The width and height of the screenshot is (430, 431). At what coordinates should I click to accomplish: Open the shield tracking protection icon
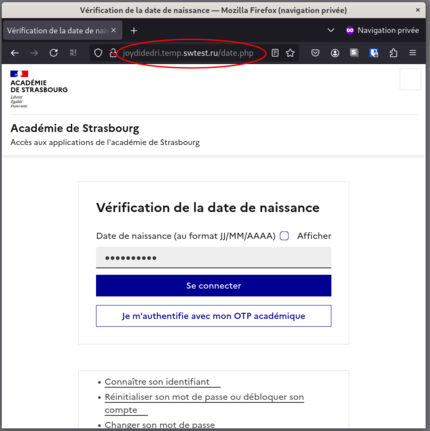pyautogui.click(x=98, y=53)
